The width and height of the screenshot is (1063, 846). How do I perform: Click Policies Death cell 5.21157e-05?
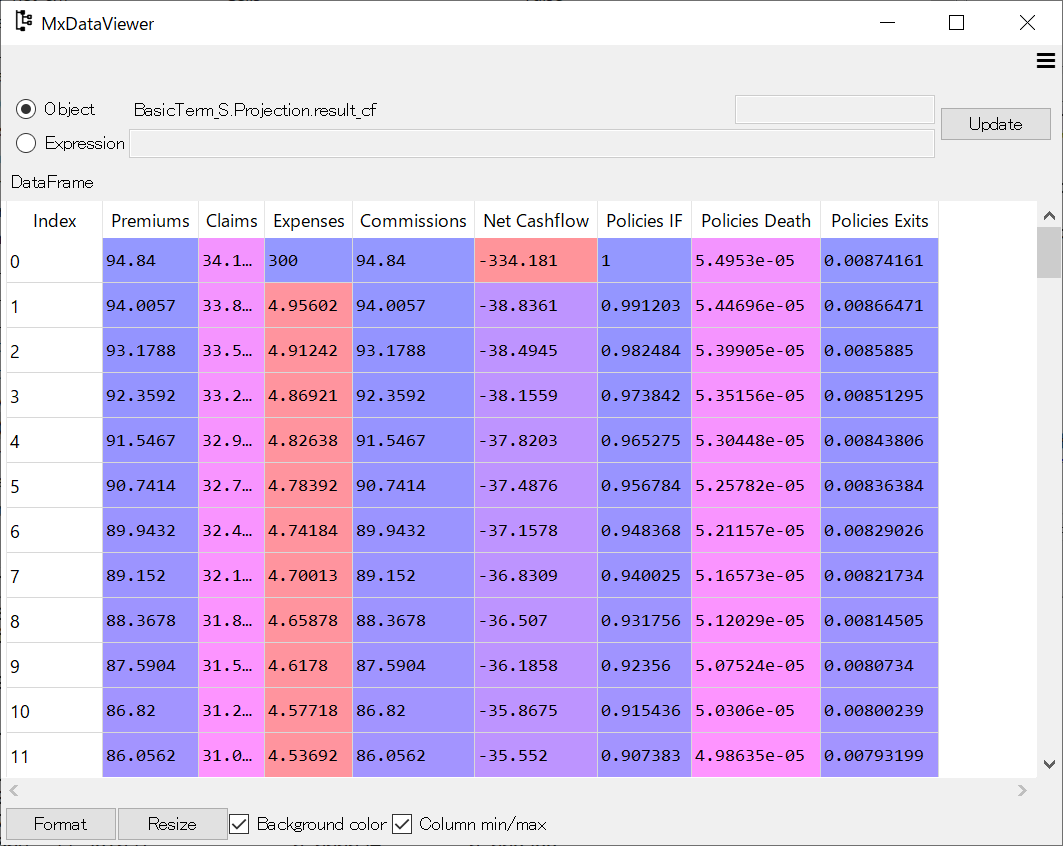[756, 531]
